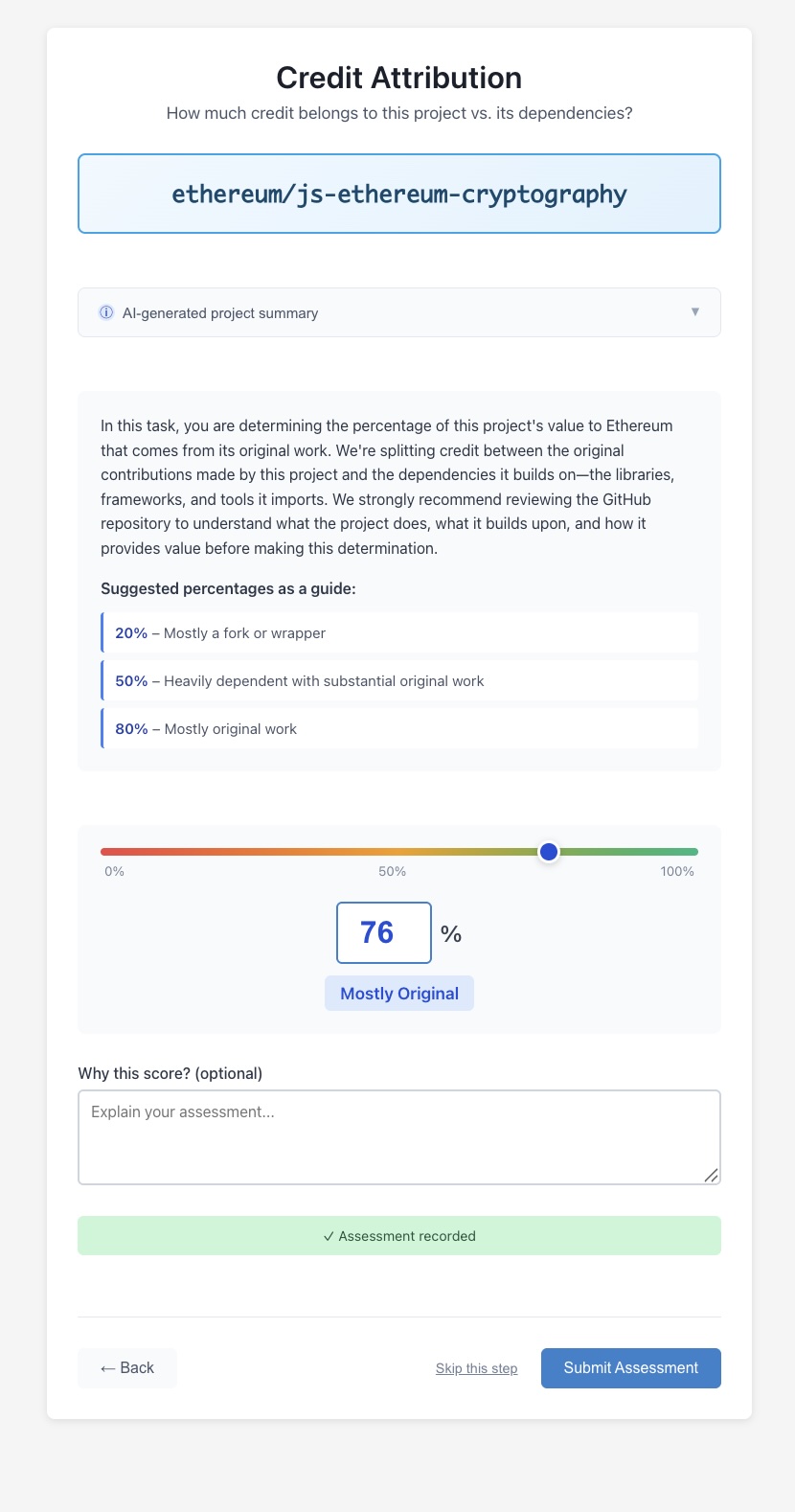Expand the AI-generated project summary dropdown arrow
Viewport: 795px width, 1512px height.
(x=695, y=312)
